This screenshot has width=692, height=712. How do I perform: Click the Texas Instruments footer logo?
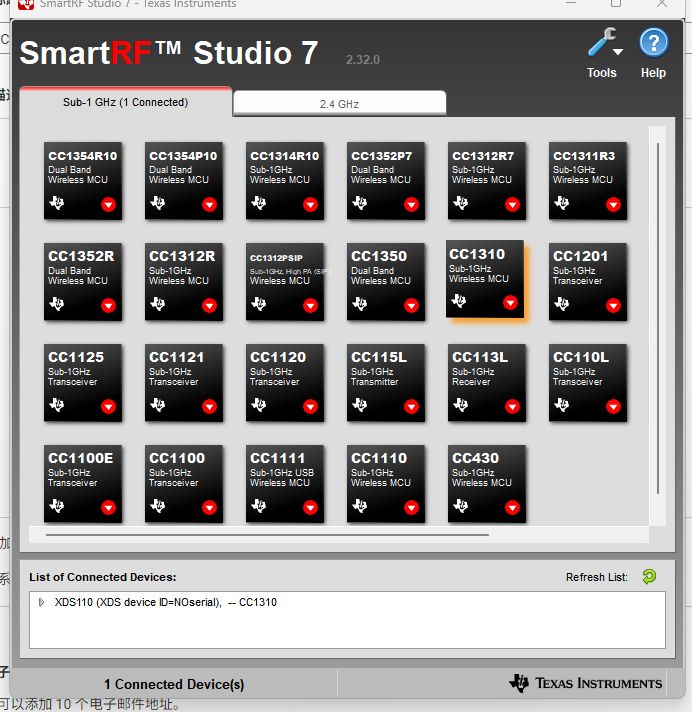[x=586, y=683]
